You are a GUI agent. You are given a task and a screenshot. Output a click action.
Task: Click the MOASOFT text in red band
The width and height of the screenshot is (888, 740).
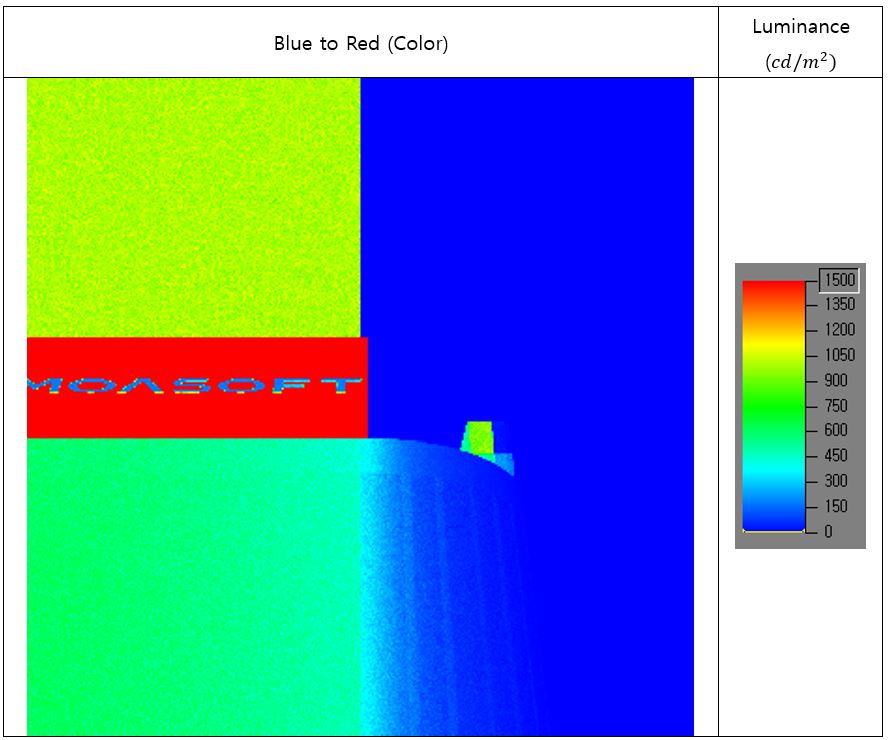pyautogui.click(x=195, y=386)
